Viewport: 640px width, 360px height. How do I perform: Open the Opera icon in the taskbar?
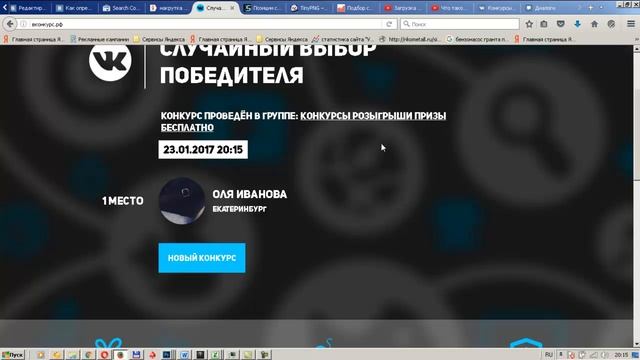tap(104, 355)
